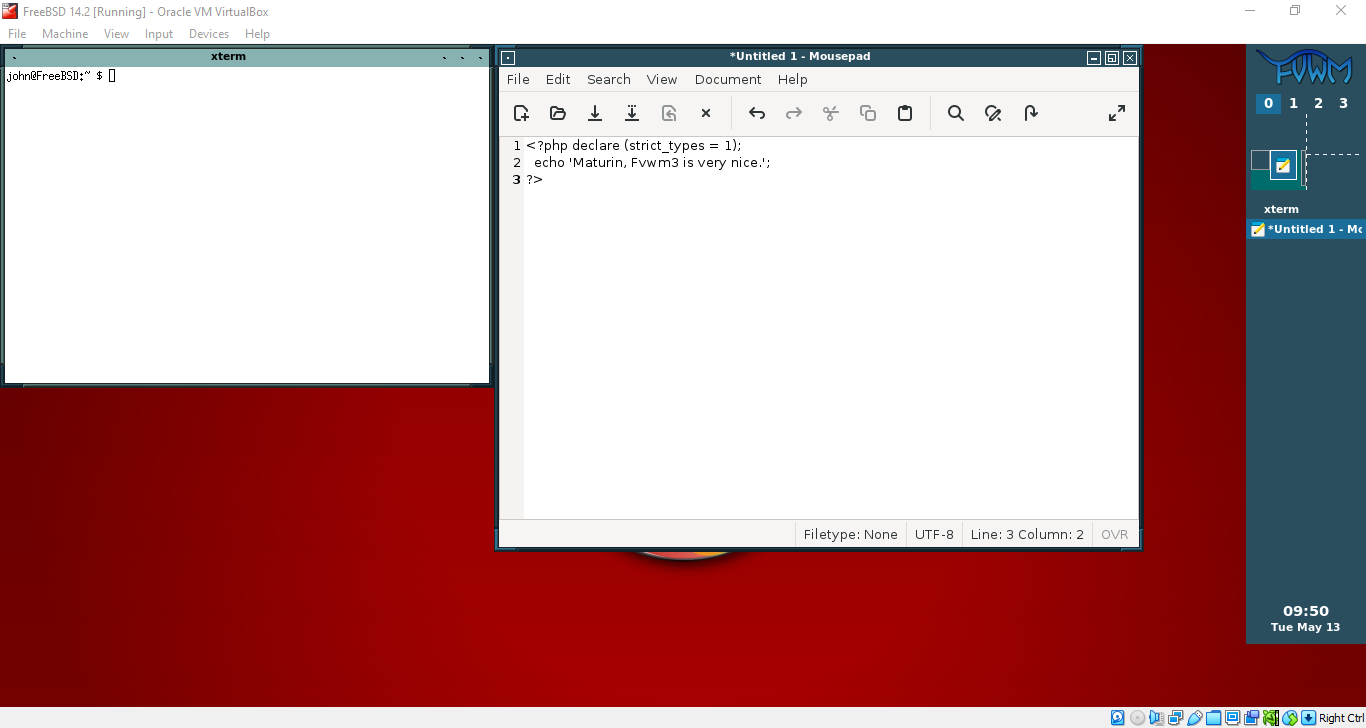Open the Go to Line icon

1031,114
